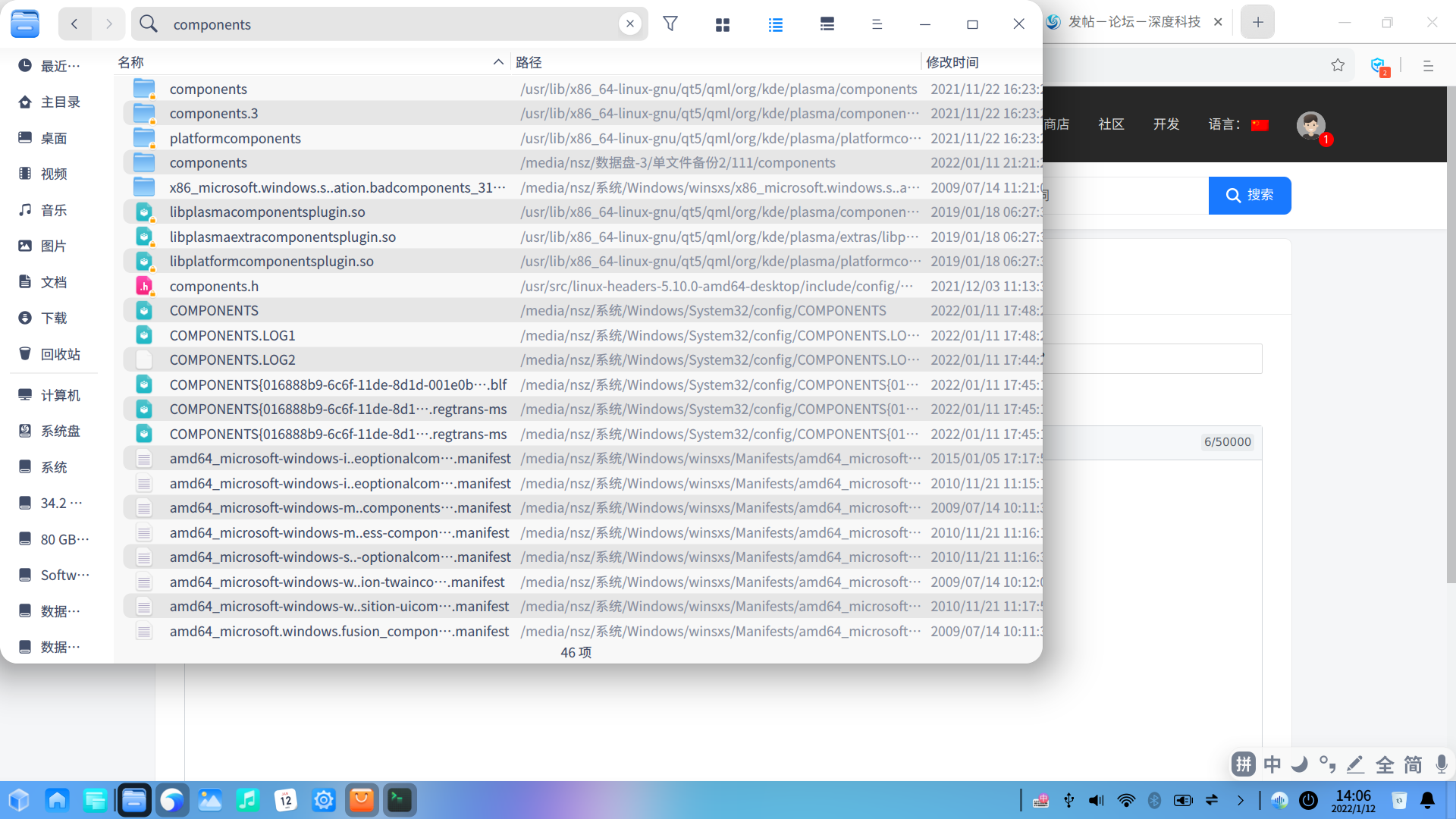The height and width of the screenshot is (819, 1456).
Task: Click the user avatar with notification
Action: [1310, 125]
